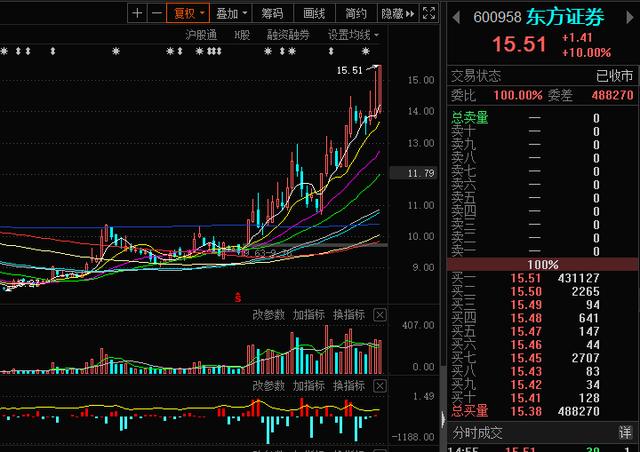The image size is (640, 452).
Task: Open the 复权 dropdown
Action: click(188, 13)
